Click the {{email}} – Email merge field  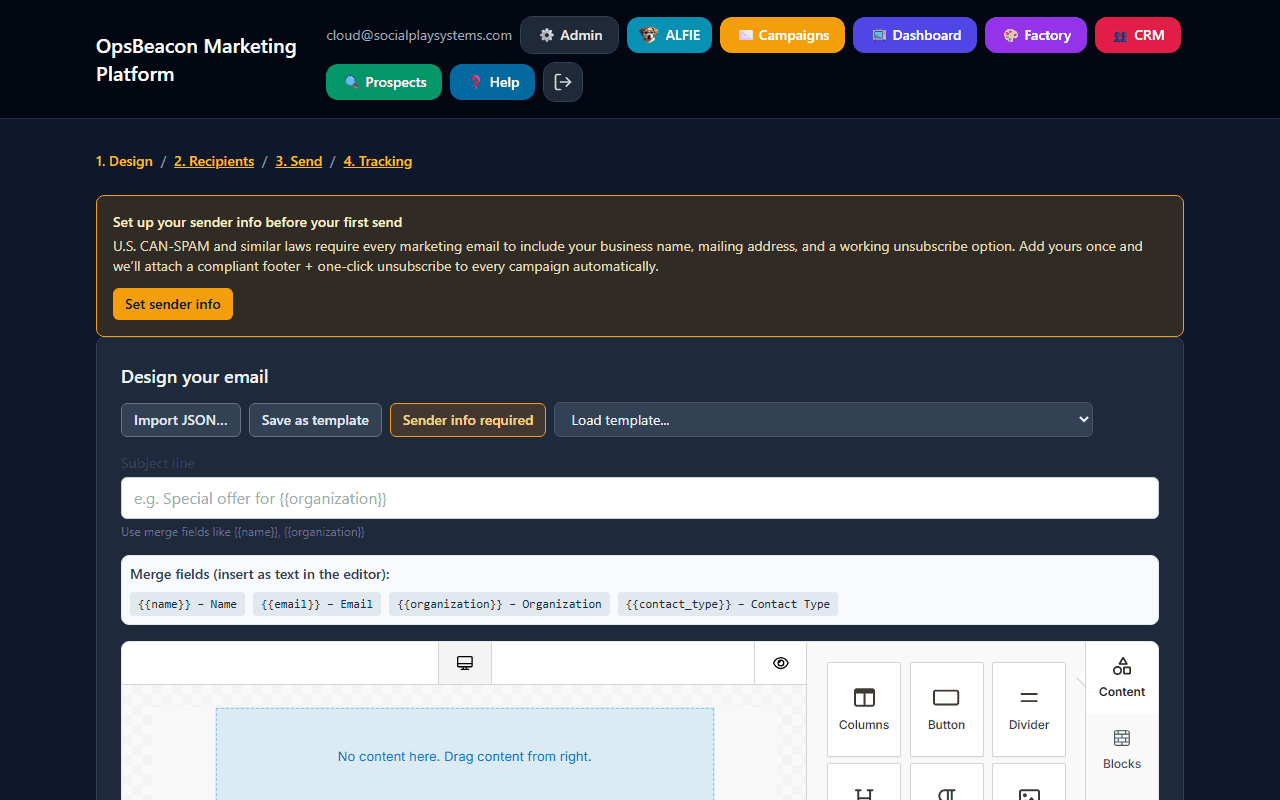pos(317,604)
